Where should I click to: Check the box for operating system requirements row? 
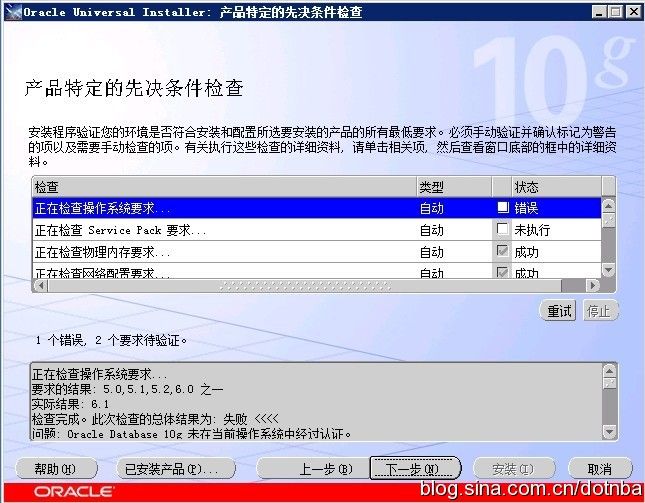pos(503,208)
